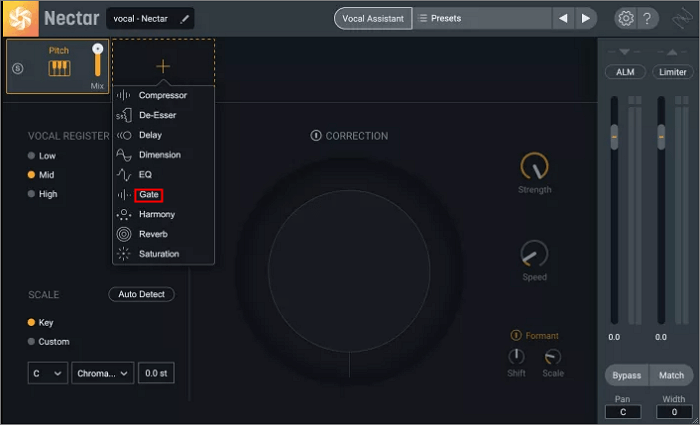Toggle the Correction power button
Viewport: 700px width, 425px height.
point(316,136)
